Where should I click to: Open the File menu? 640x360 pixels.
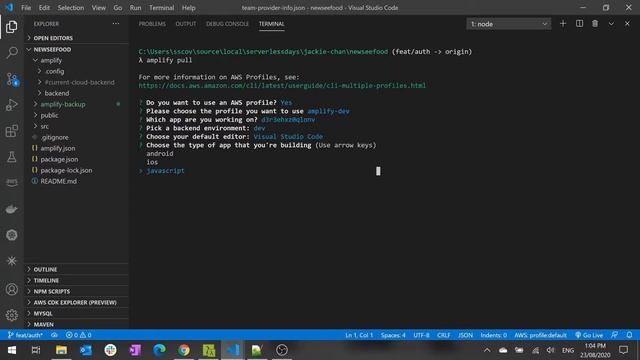[x=26, y=8]
